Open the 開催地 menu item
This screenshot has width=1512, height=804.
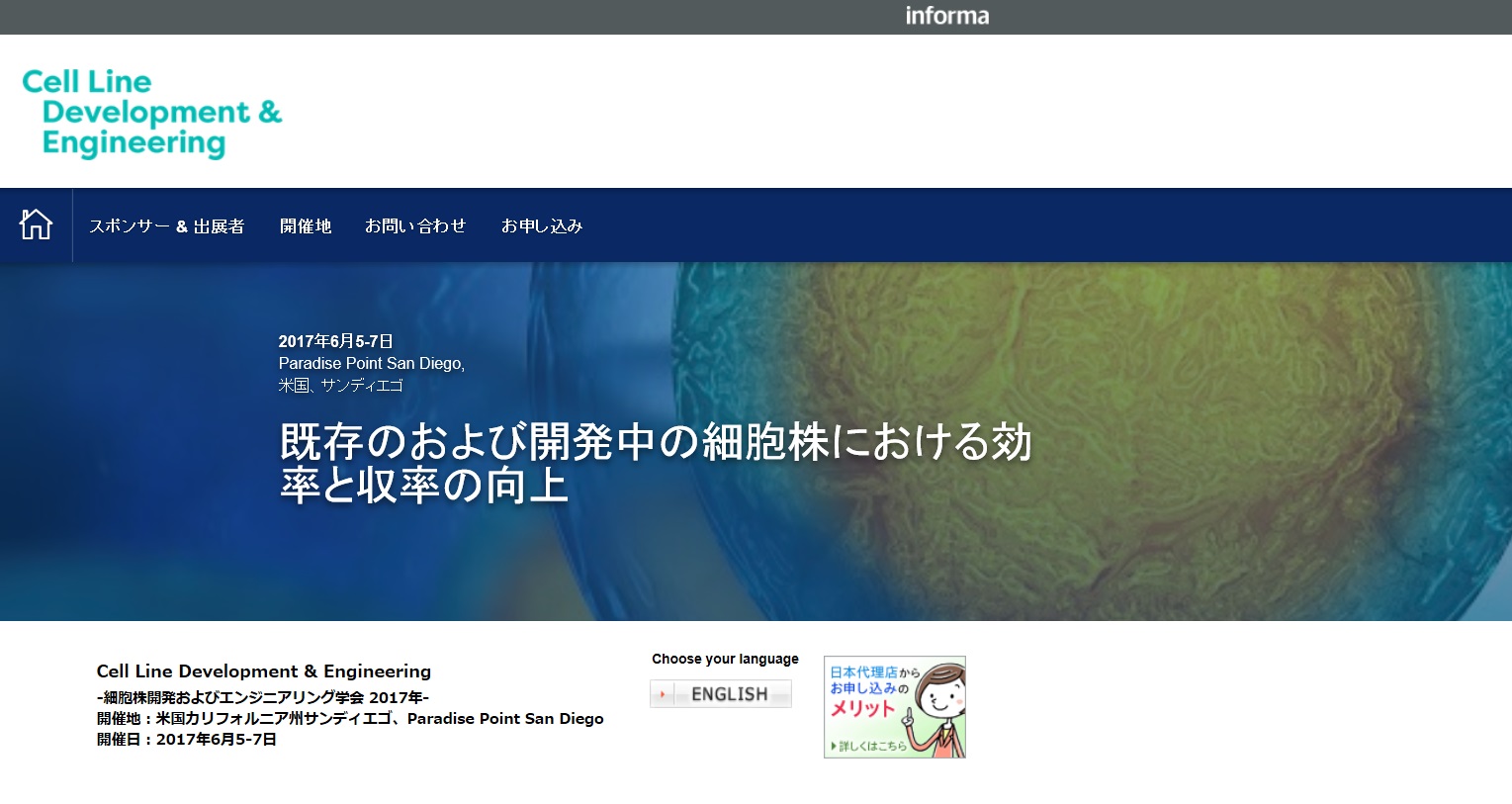pyautogui.click(x=306, y=226)
